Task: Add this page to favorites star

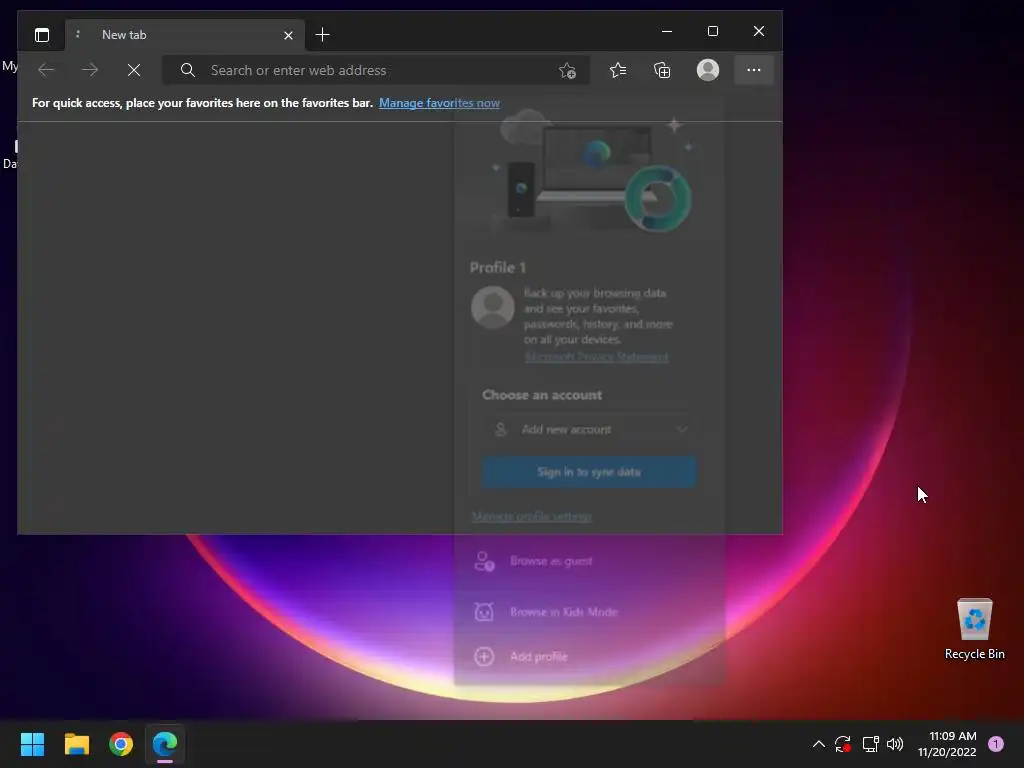Action: pos(568,71)
